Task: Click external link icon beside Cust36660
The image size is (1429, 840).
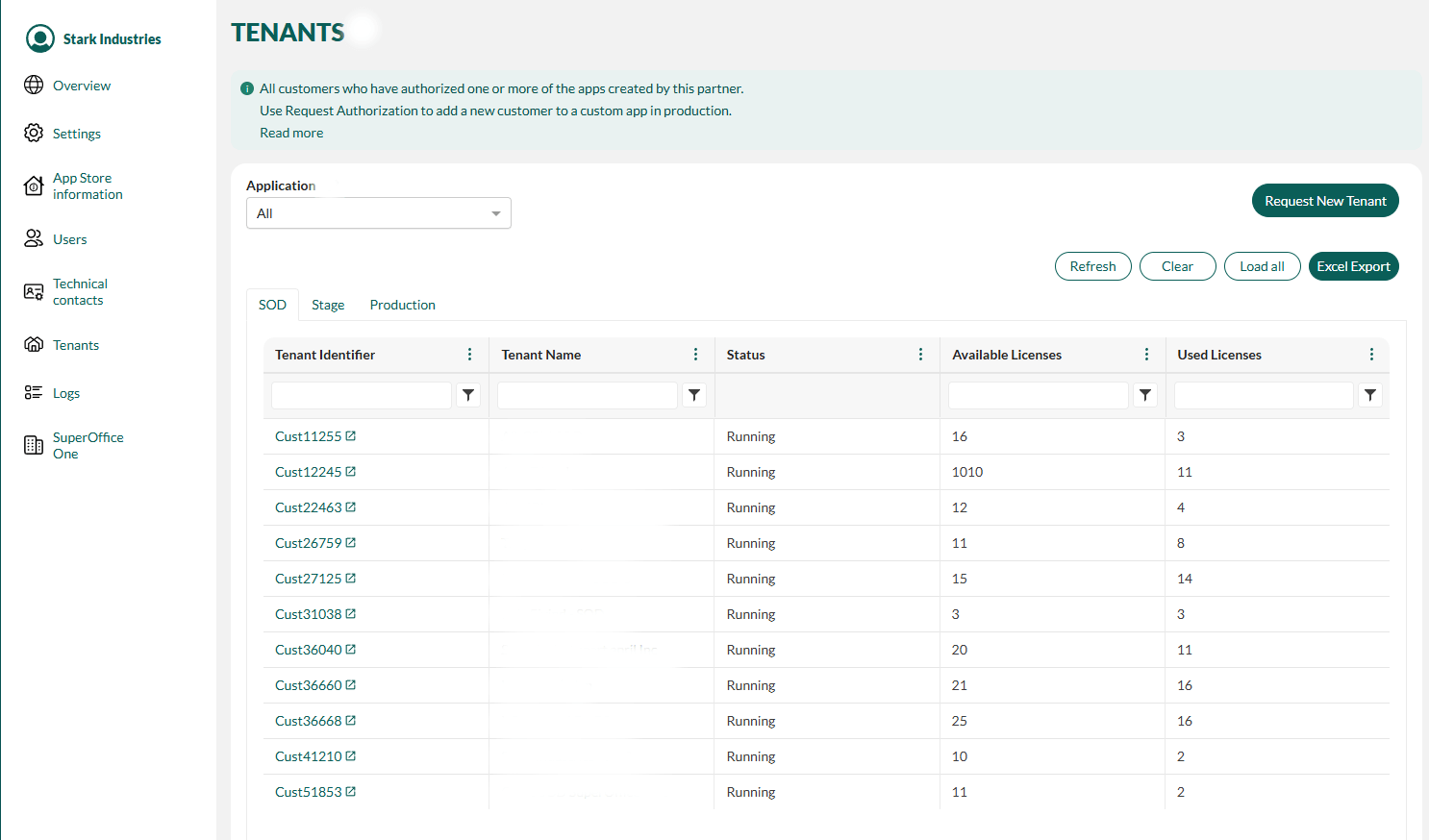Action: click(351, 685)
